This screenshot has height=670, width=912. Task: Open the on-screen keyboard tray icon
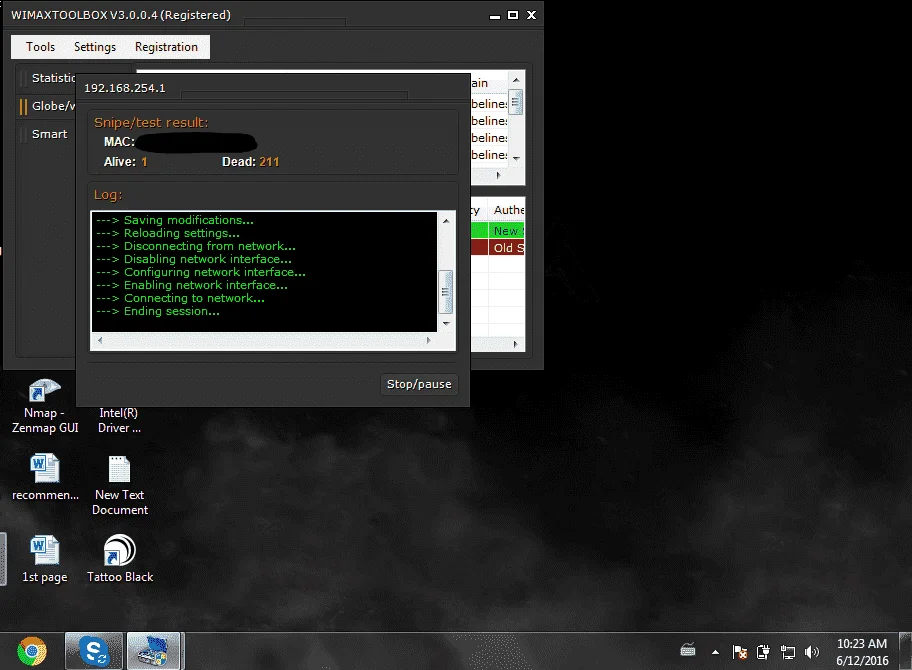[688, 650]
